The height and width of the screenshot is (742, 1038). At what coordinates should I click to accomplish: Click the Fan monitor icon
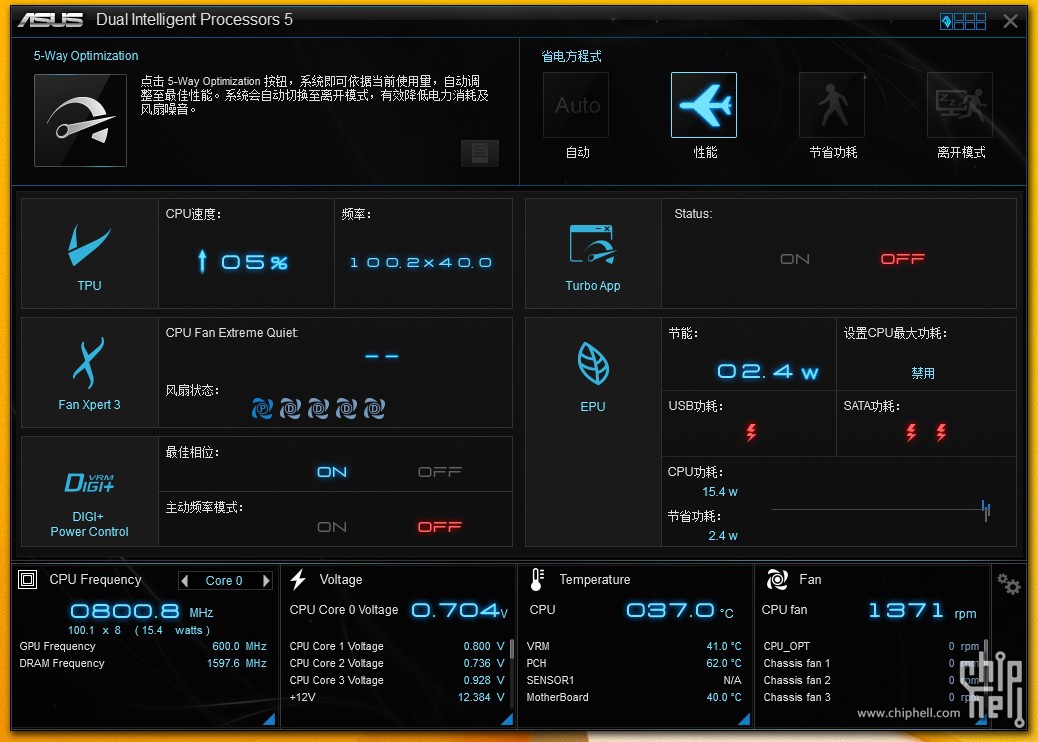click(x=777, y=580)
